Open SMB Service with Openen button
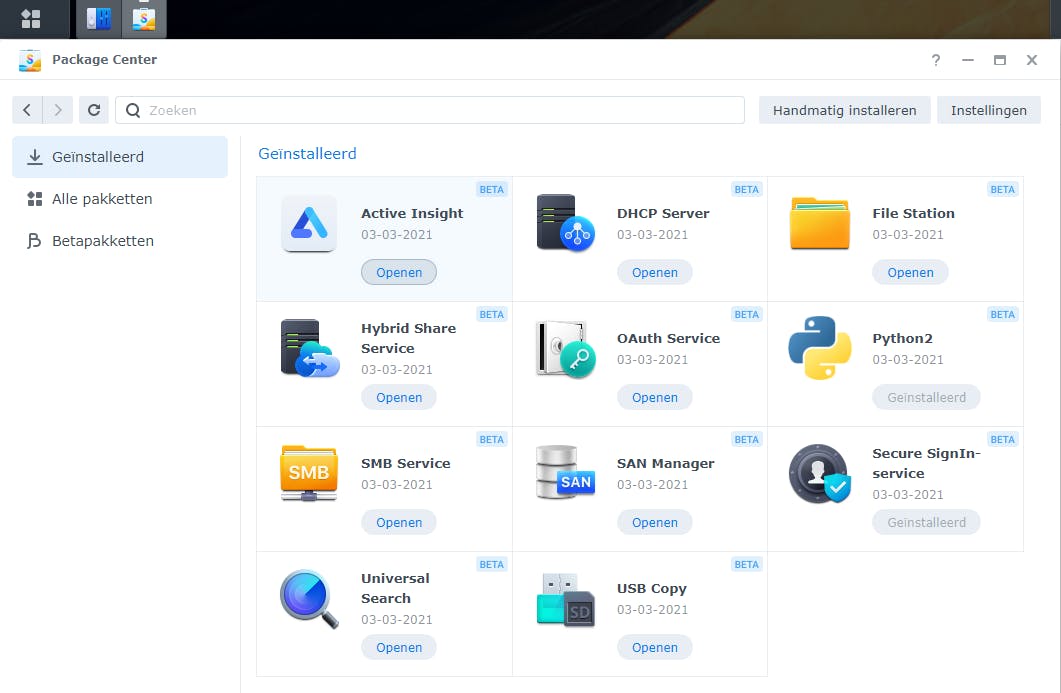 pos(399,522)
